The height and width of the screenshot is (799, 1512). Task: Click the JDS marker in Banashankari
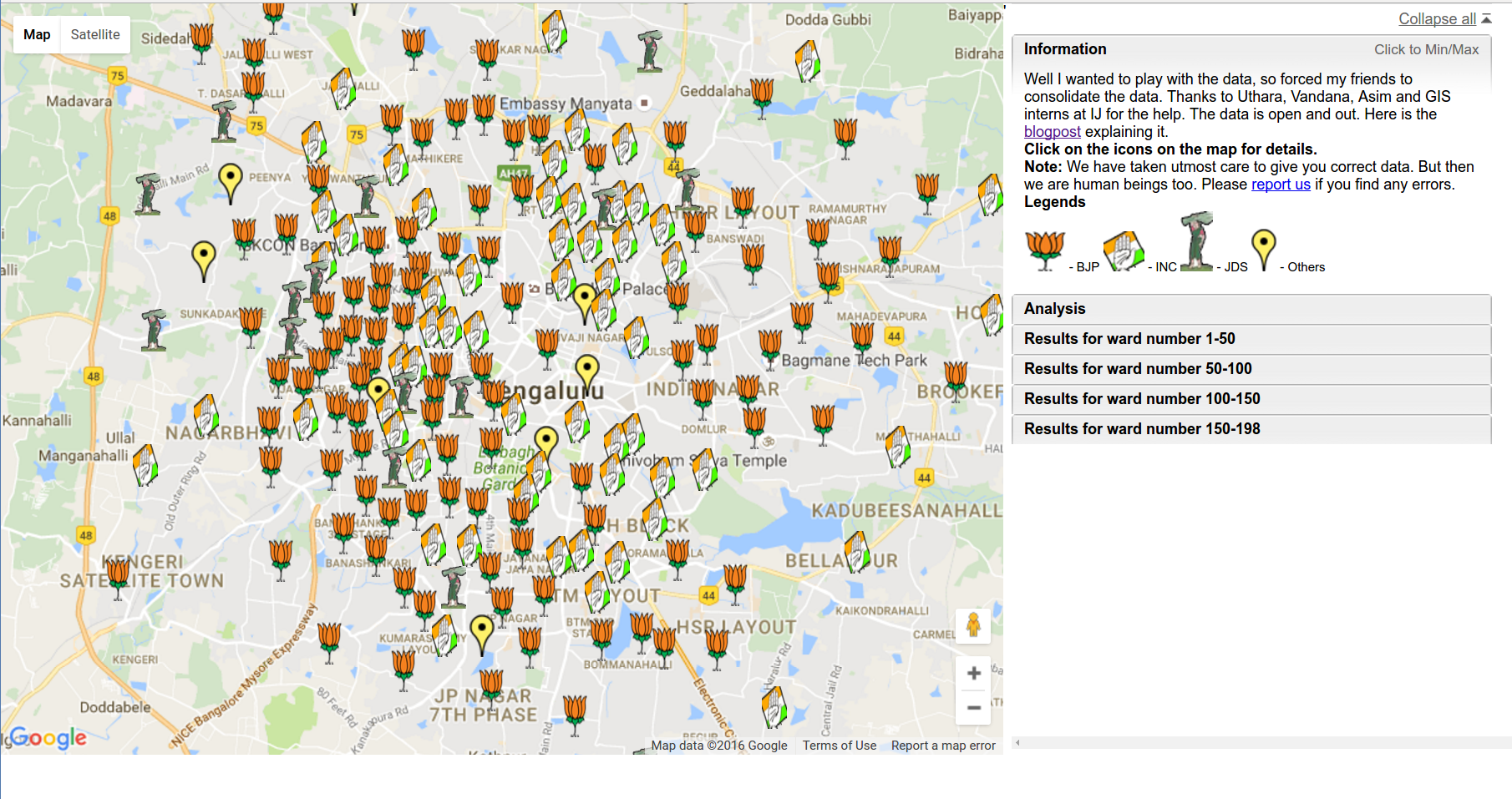[x=454, y=588]
